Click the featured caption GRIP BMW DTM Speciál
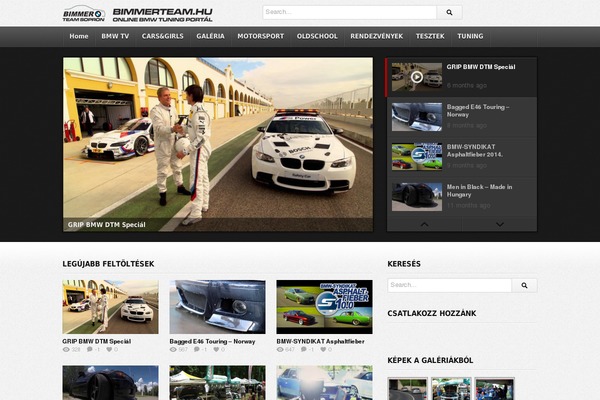 (106, 225)
